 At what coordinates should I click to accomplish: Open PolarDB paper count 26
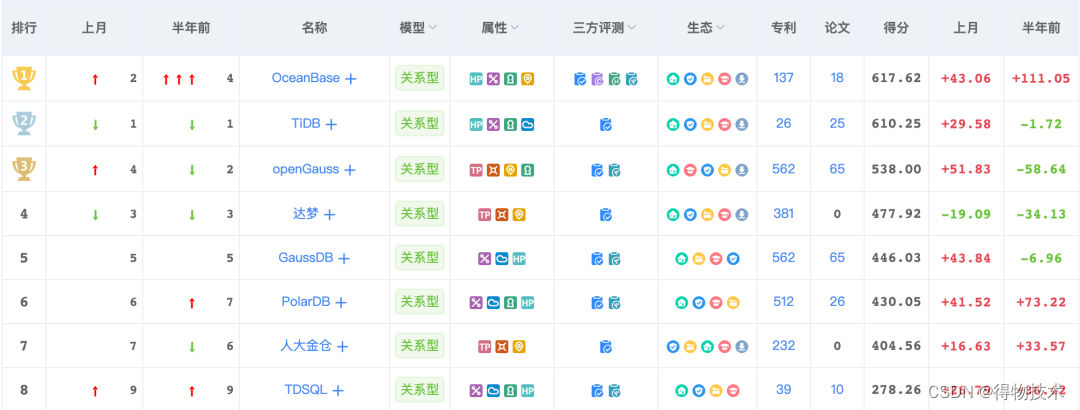pyautogui.click(x=837, y=301)
